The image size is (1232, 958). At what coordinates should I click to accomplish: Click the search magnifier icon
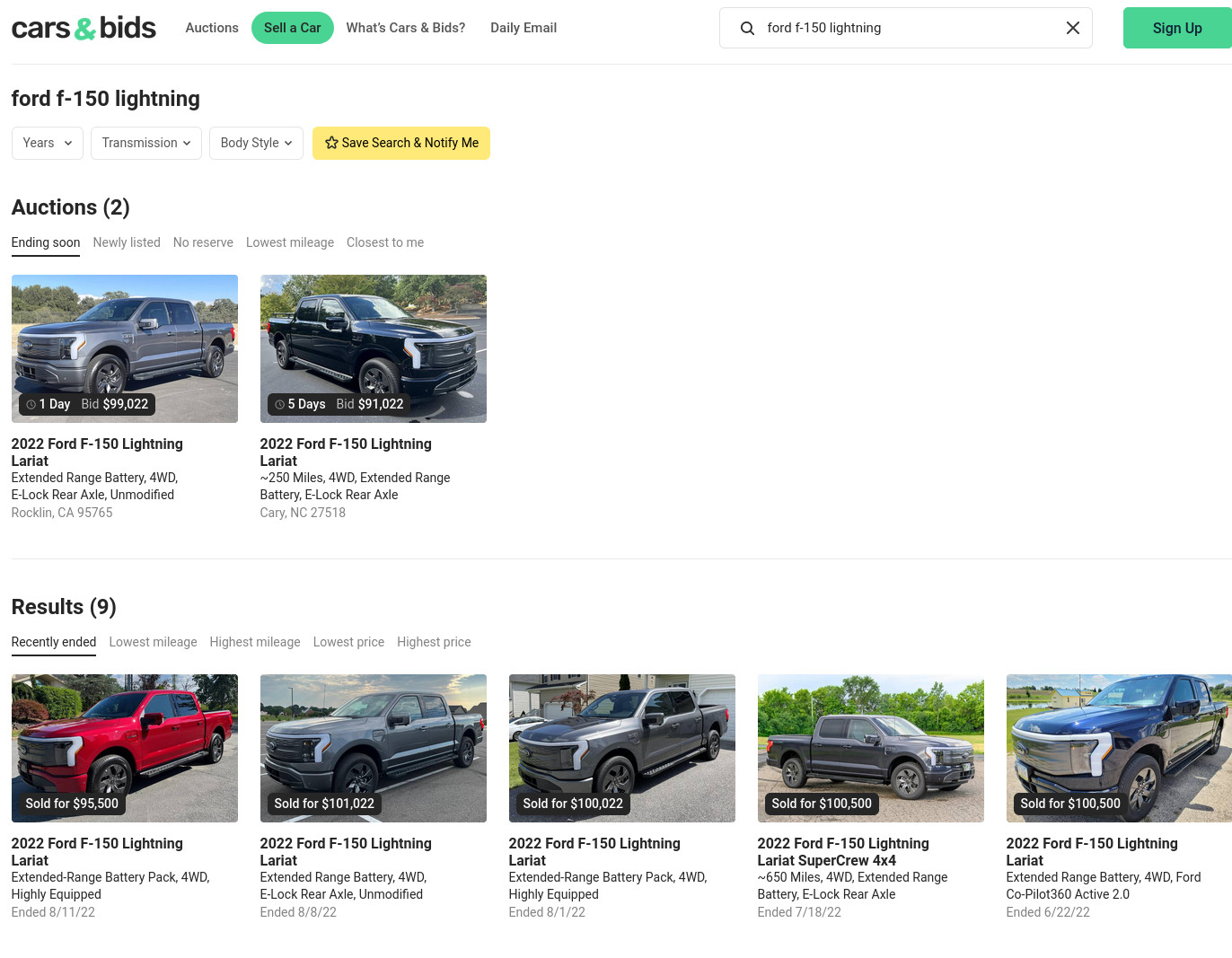(747, 28)
